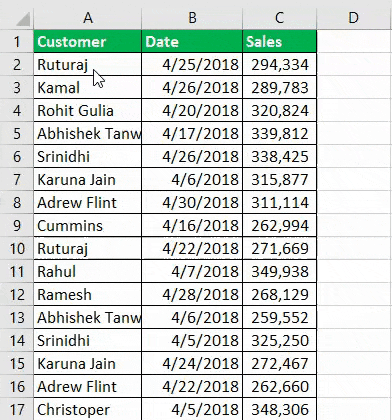Viewport: 392px width, 420px height.
Task: Select row 1 header
Action: coord(17,41)
